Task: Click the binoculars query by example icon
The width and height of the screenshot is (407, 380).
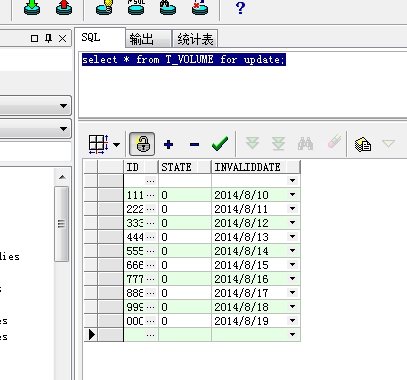Action: click(x=305, y=143)
